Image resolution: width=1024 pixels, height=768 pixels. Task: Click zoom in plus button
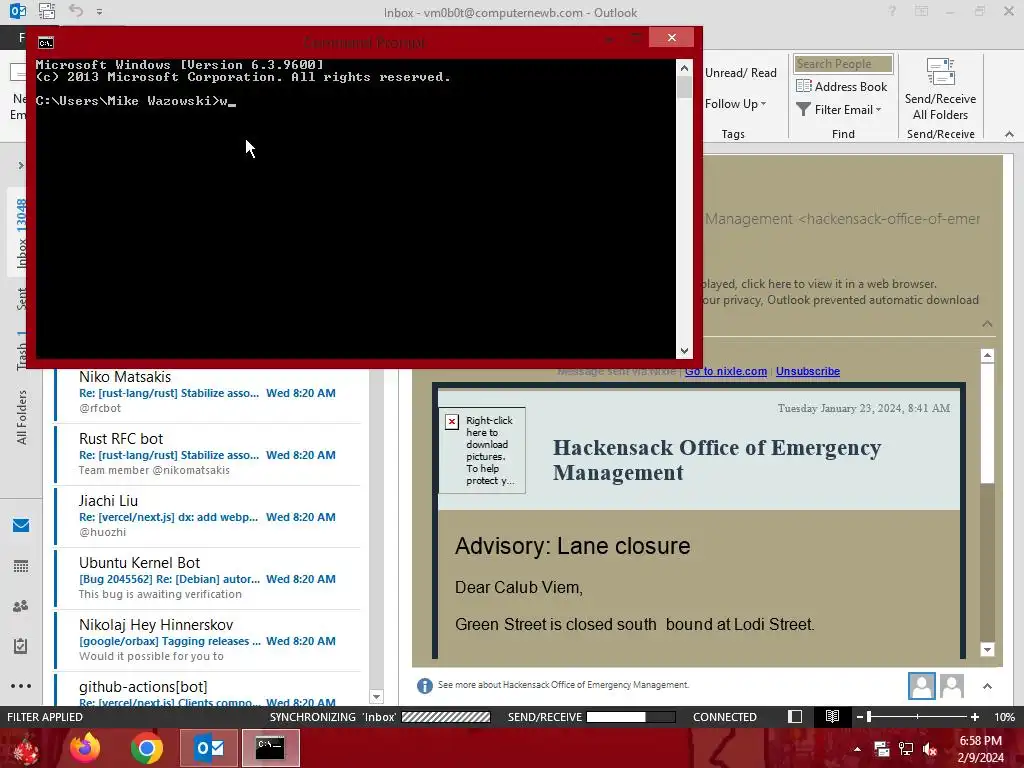coord(974,717)
